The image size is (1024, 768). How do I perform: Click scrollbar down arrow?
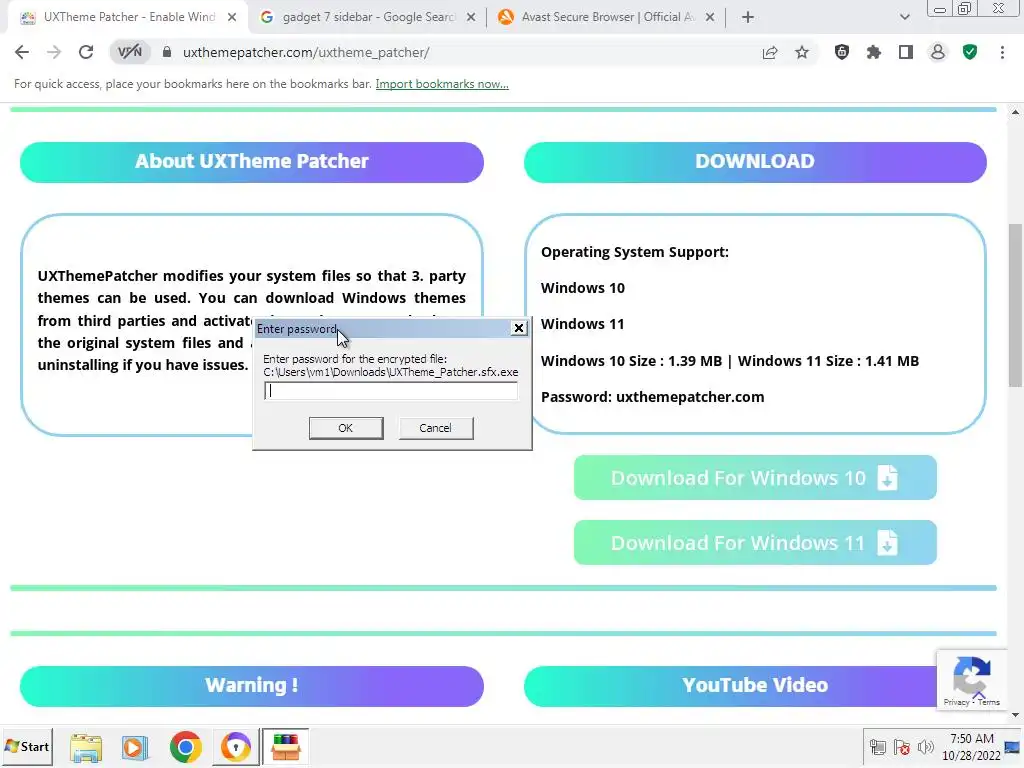[1015, 715]
